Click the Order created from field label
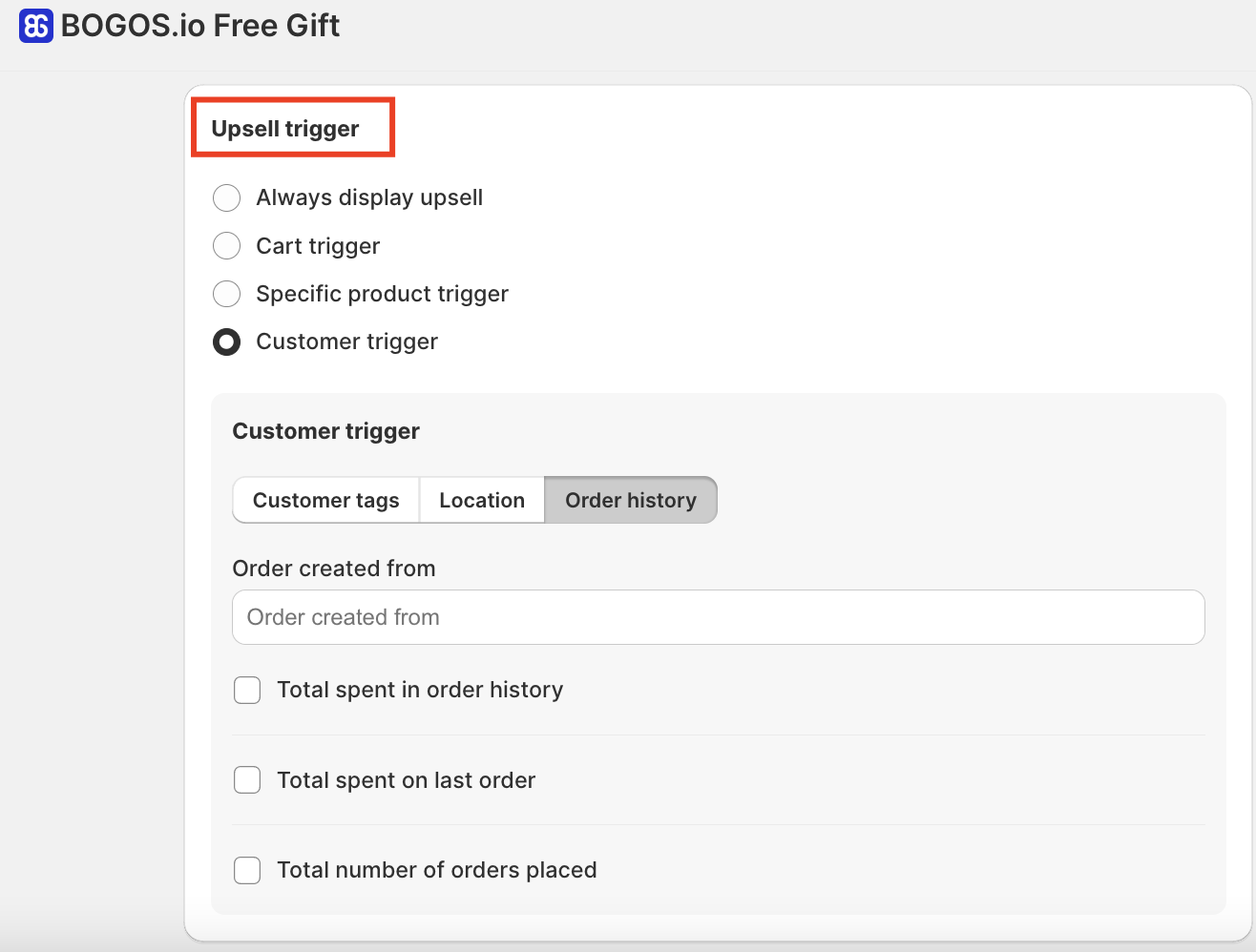Screen dimensions: 1256x952 [333, 569]
